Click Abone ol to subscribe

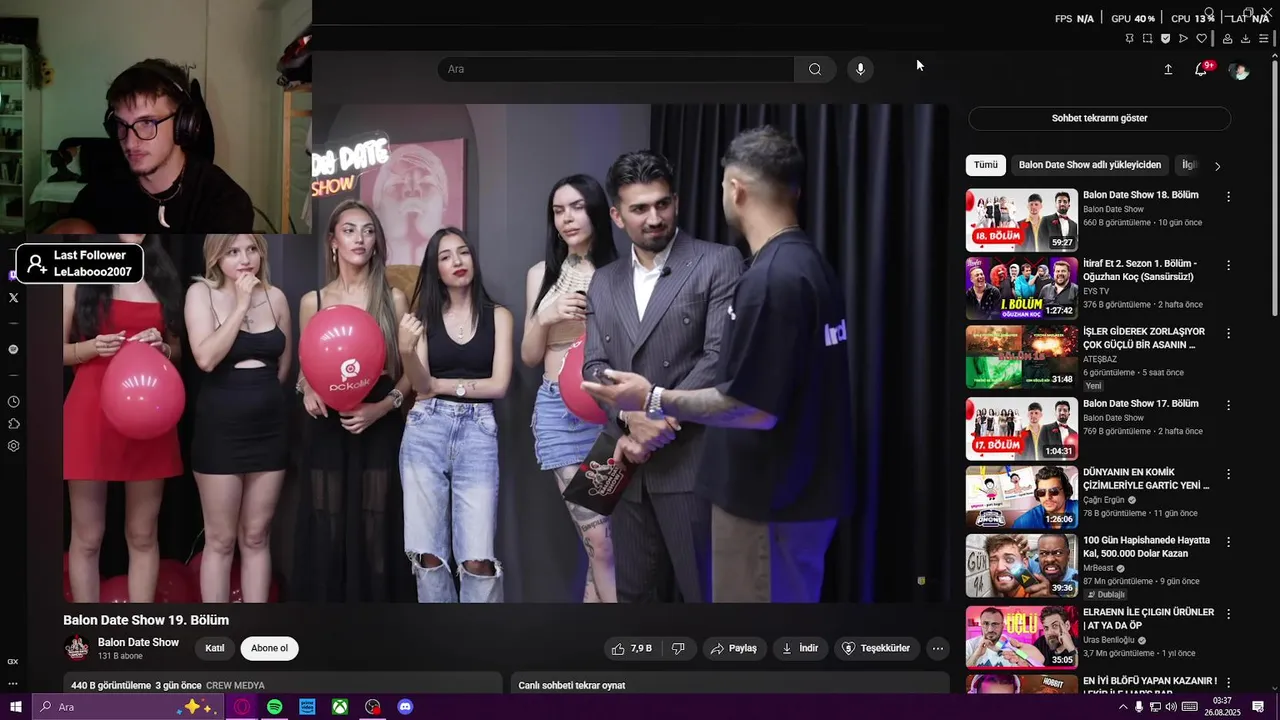point(269,648)
